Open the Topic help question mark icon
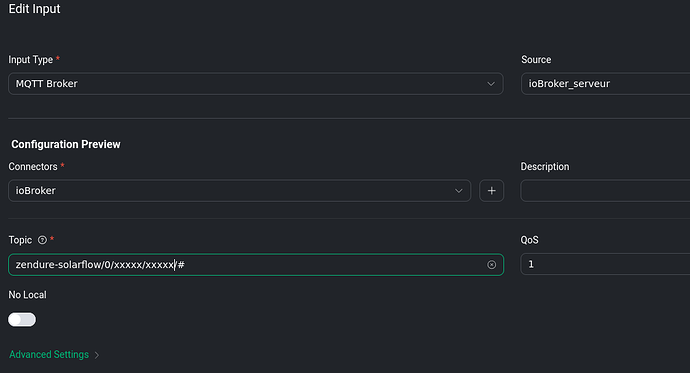Image resolution: width=690 pixels, height=373 pixels. [42, 240]
